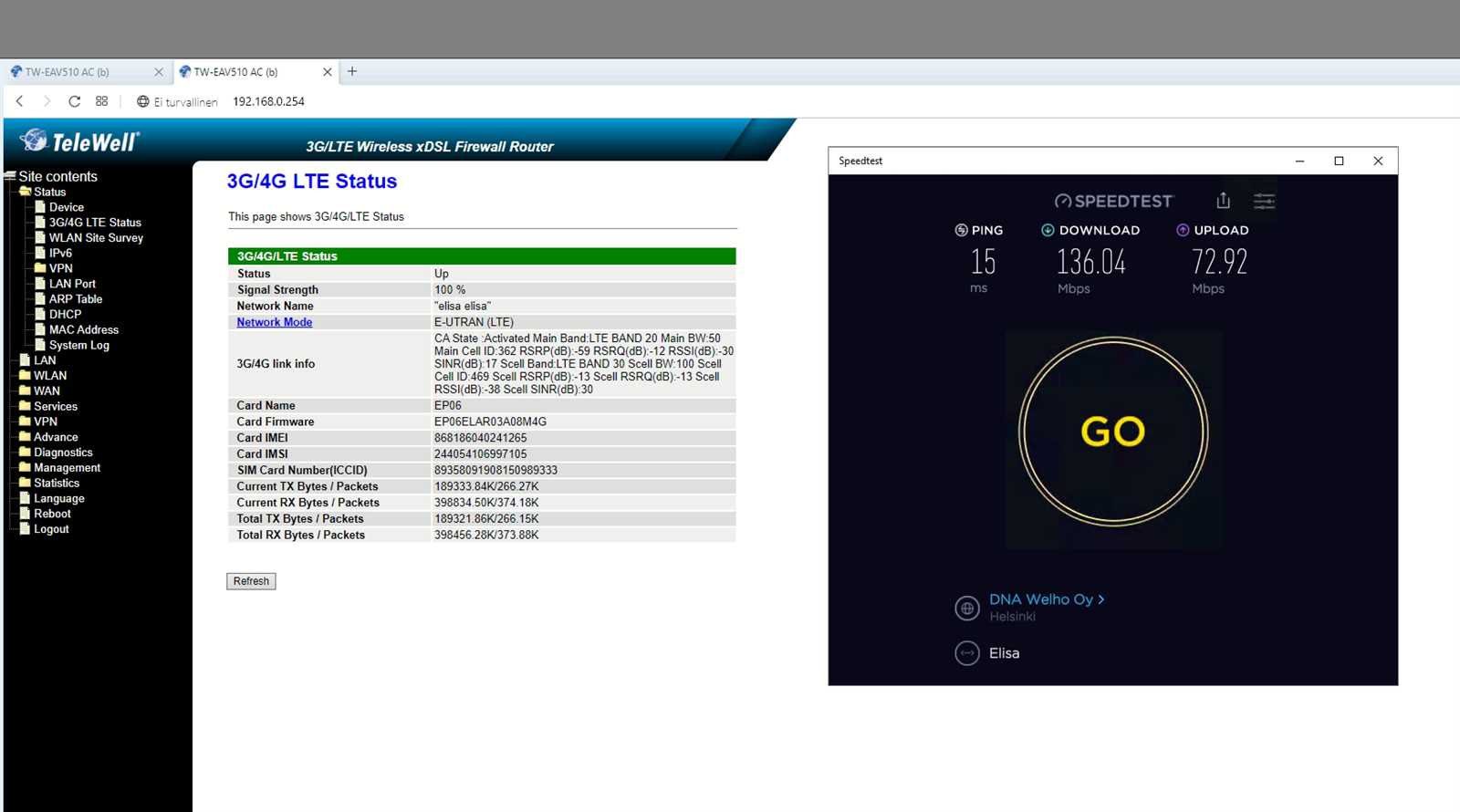
Task: Expand the Management folder
Action: 67,468
